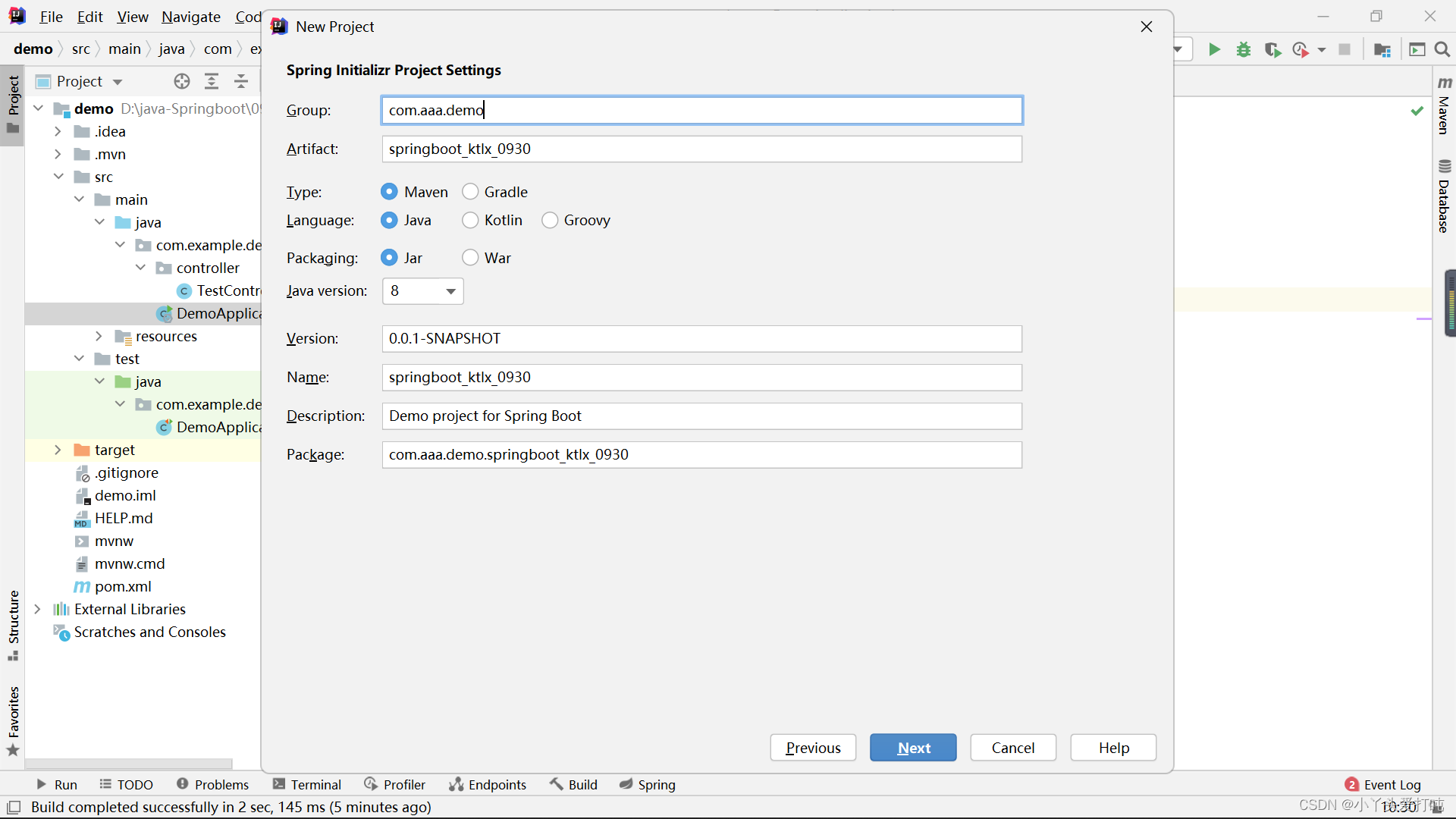
Task: Expand External Libraries node
Action: coord(37,609)
